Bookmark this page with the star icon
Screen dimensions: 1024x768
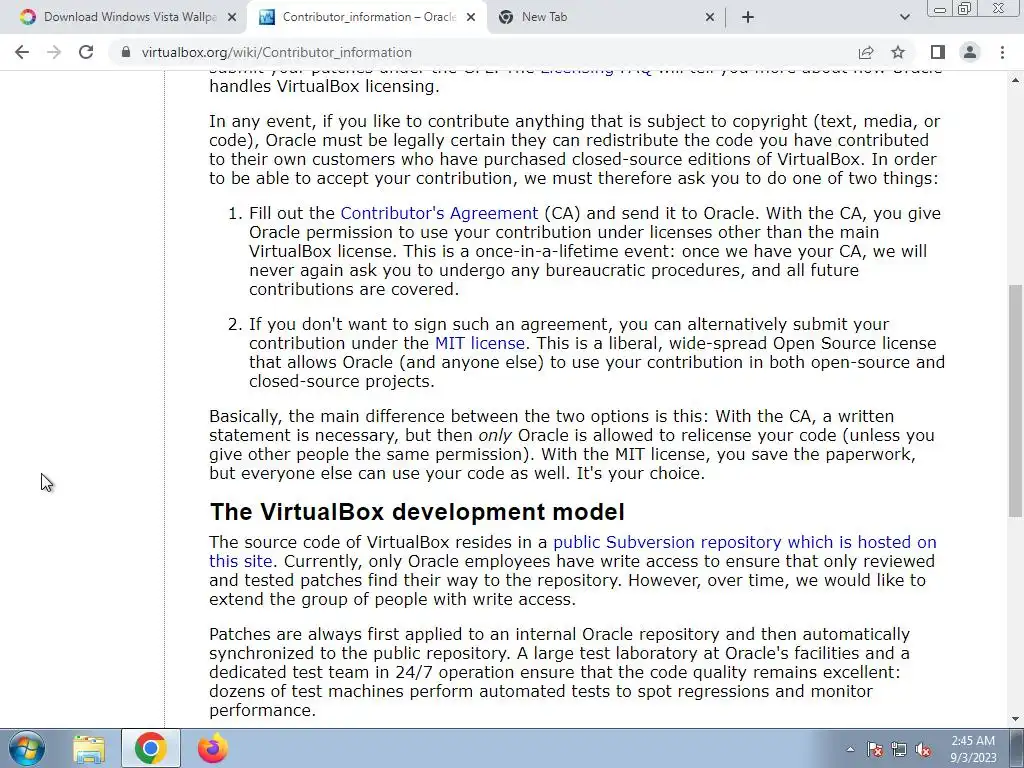[x=898, y=52]
